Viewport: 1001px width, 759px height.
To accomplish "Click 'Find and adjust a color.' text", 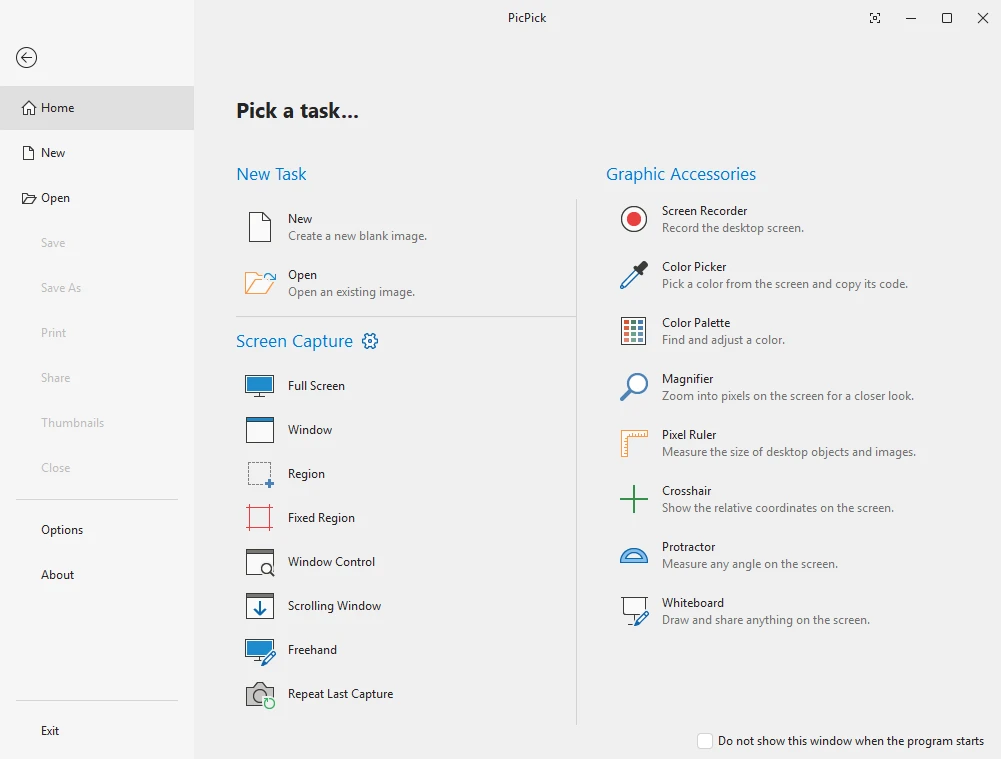I will [723, 340].
